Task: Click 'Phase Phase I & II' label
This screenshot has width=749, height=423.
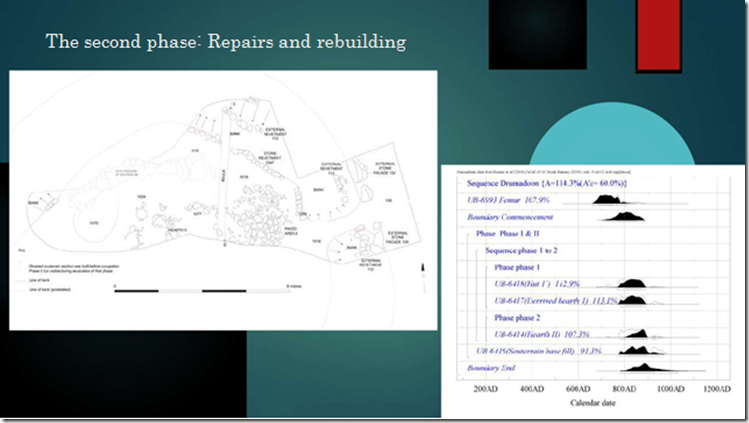Action: [x=507, y=233]
